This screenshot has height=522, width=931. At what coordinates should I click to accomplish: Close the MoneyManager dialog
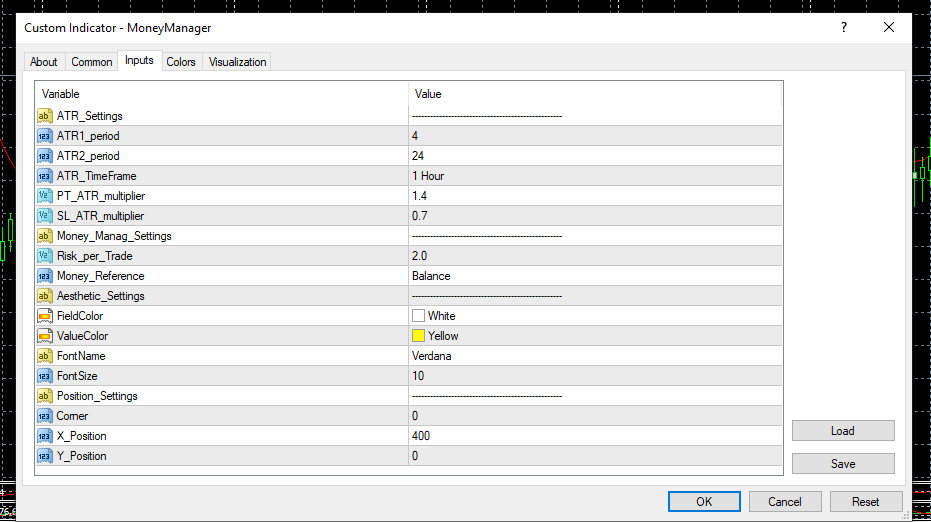pos(888,27)
